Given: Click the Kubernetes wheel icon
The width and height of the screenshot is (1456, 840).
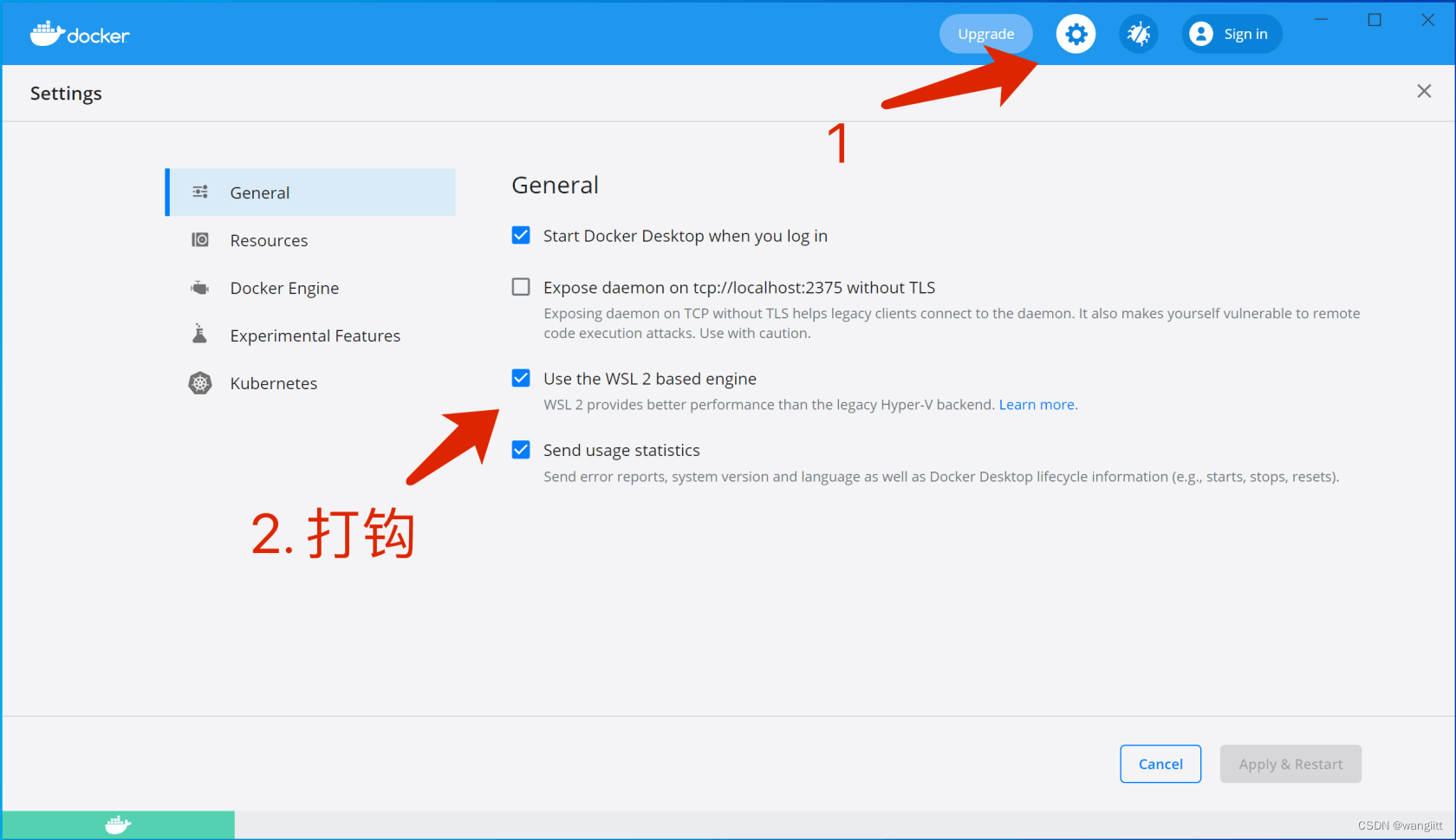Looking at the screenshot, I should point(200,382).
